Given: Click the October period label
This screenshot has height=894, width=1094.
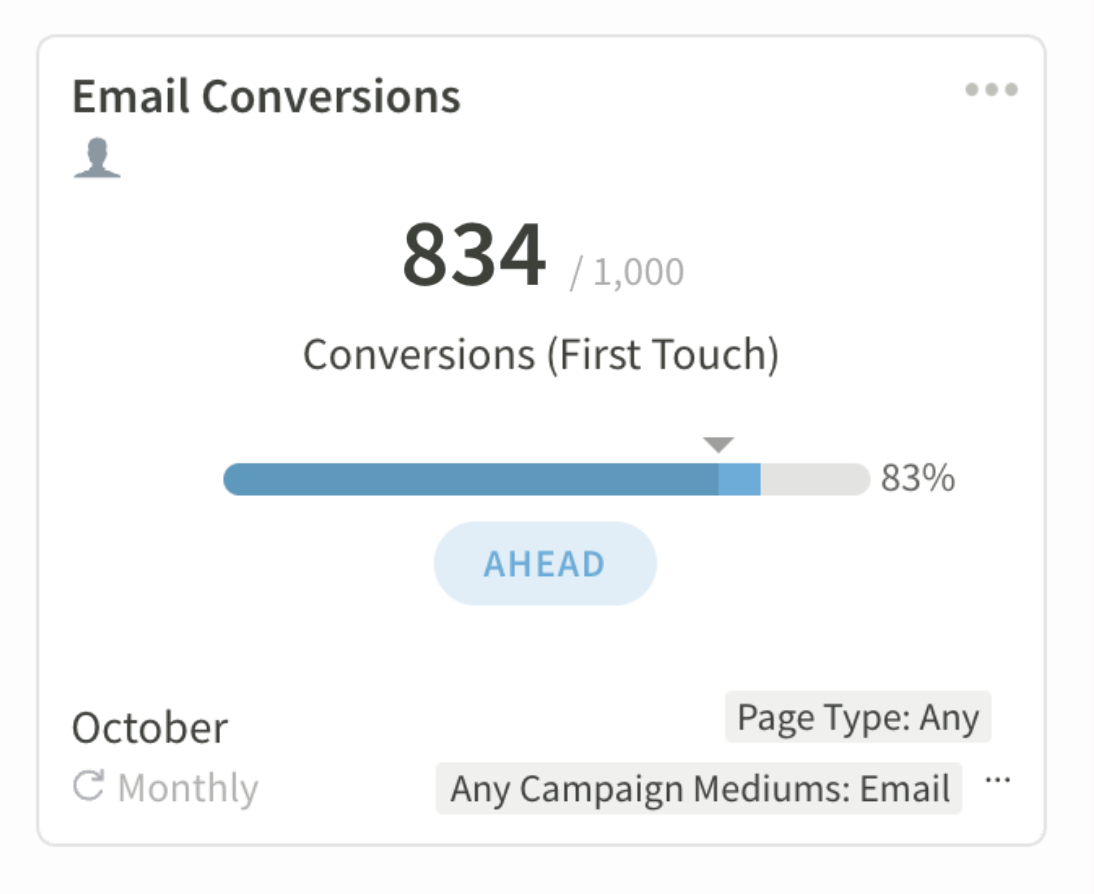Looking at the screenshot, I should click(x=150, y=728).
